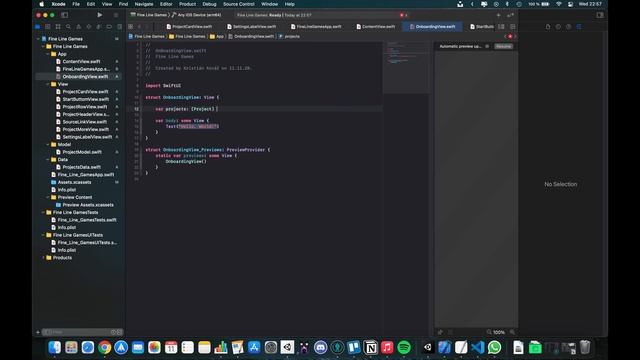The width and height of the screenshot is (640, 360).
Task: Collapse the Fine Line GamesUITests folder
Action: click(x=43, y=235)
